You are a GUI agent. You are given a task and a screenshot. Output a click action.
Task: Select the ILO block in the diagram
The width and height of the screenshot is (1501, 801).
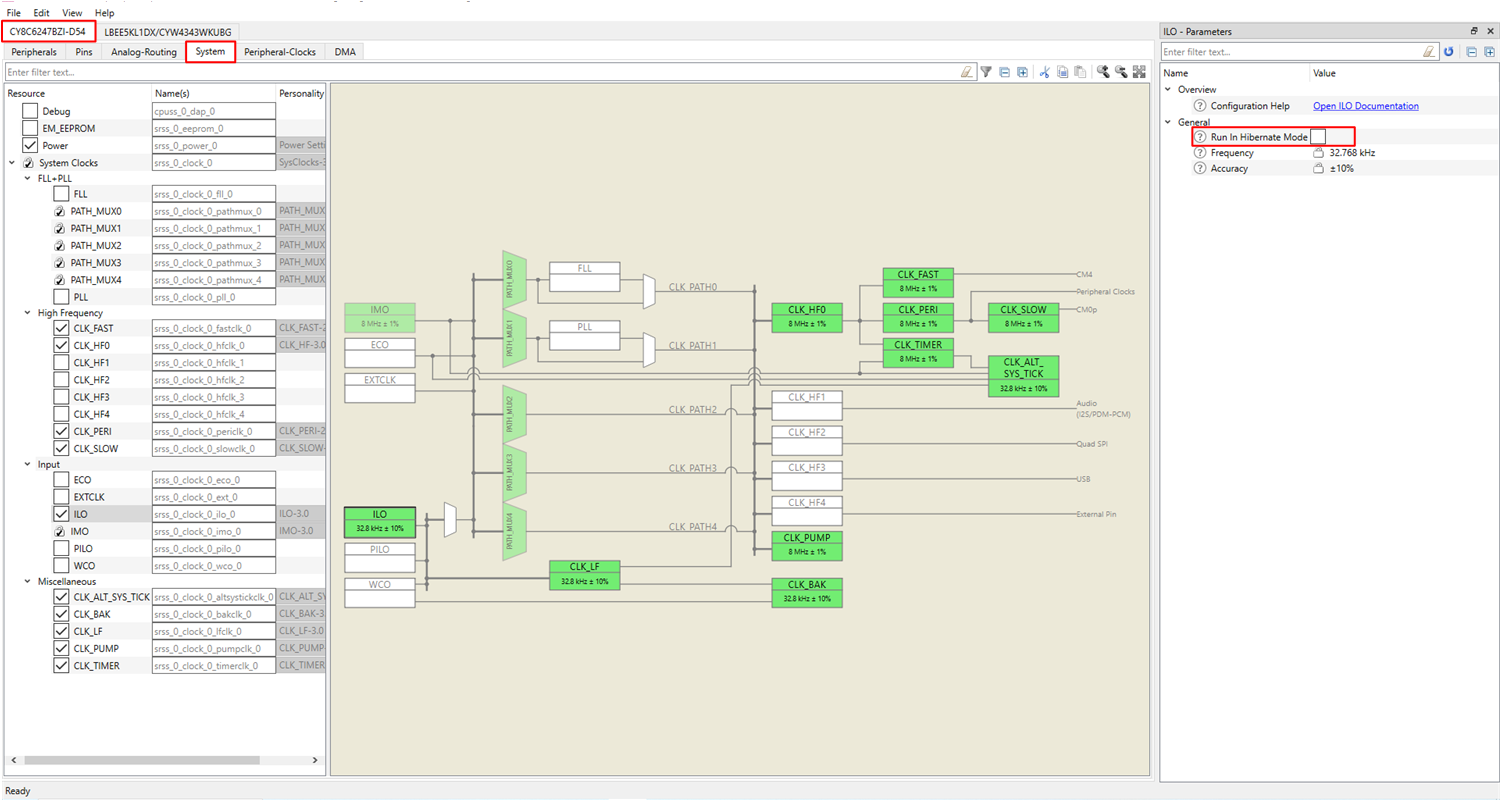click(x=379, y=520)
